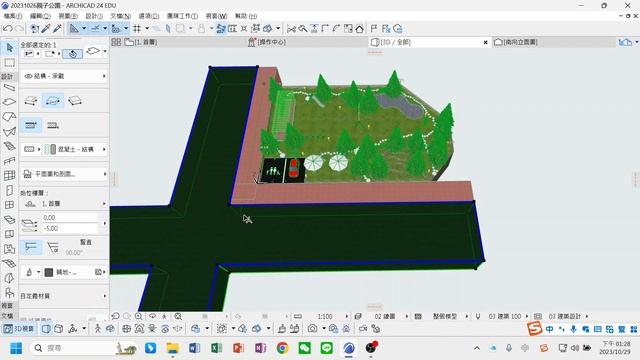Open the 文檔 menu
640x360 pixels.
click(x=120, y=16)
